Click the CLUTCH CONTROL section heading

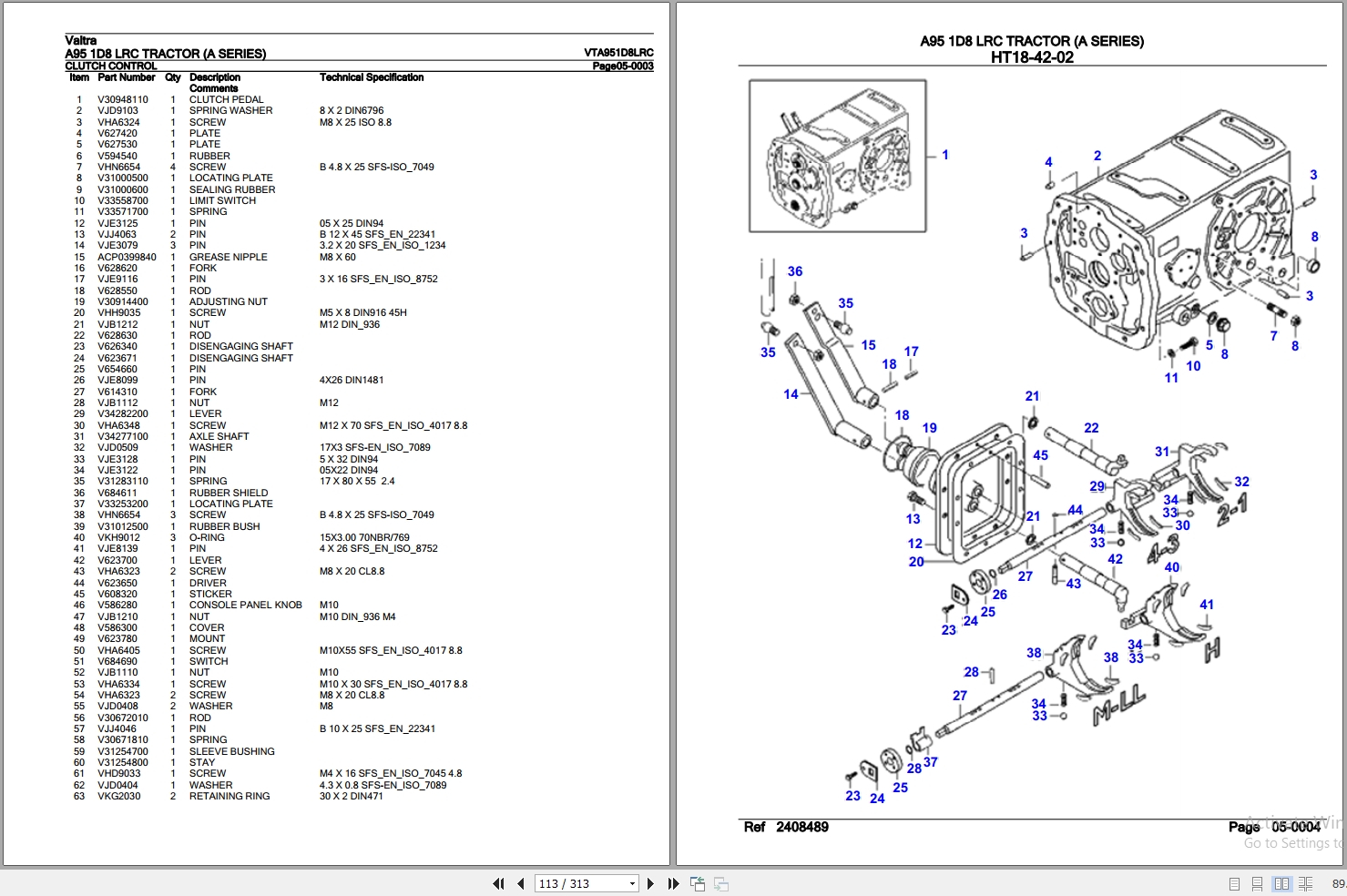[111, 66]
